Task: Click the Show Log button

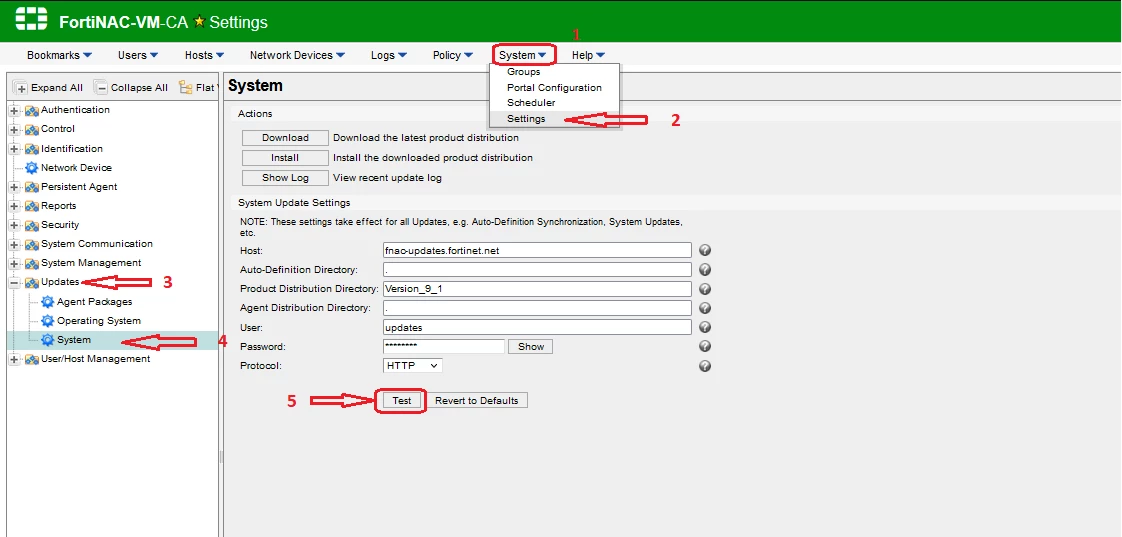Action: click(x=285, y=178)
